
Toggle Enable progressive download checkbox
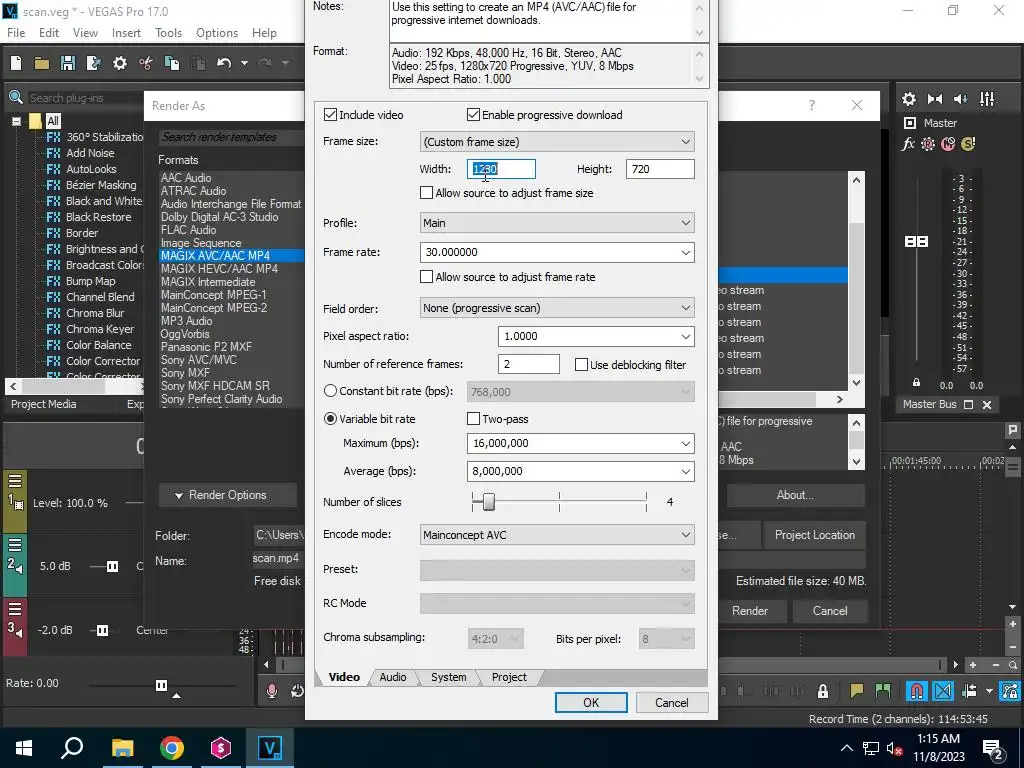[473, 115]
